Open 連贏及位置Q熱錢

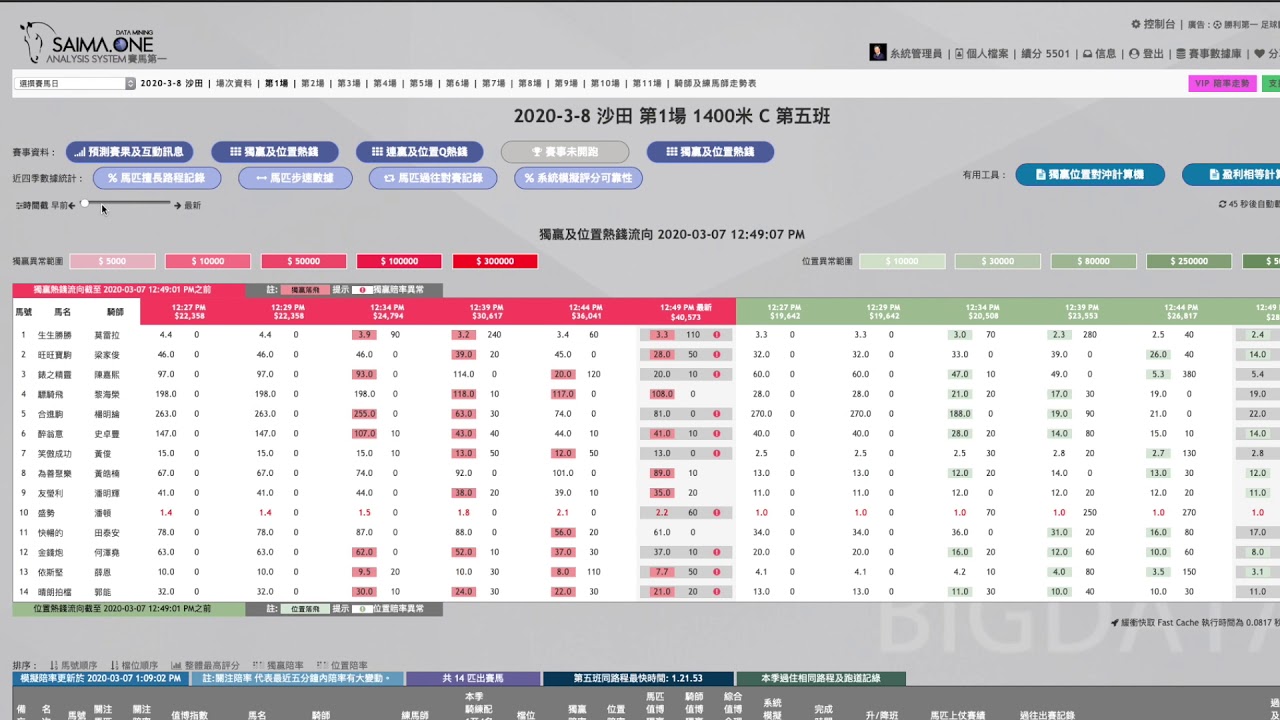click(x=420, y=152)
